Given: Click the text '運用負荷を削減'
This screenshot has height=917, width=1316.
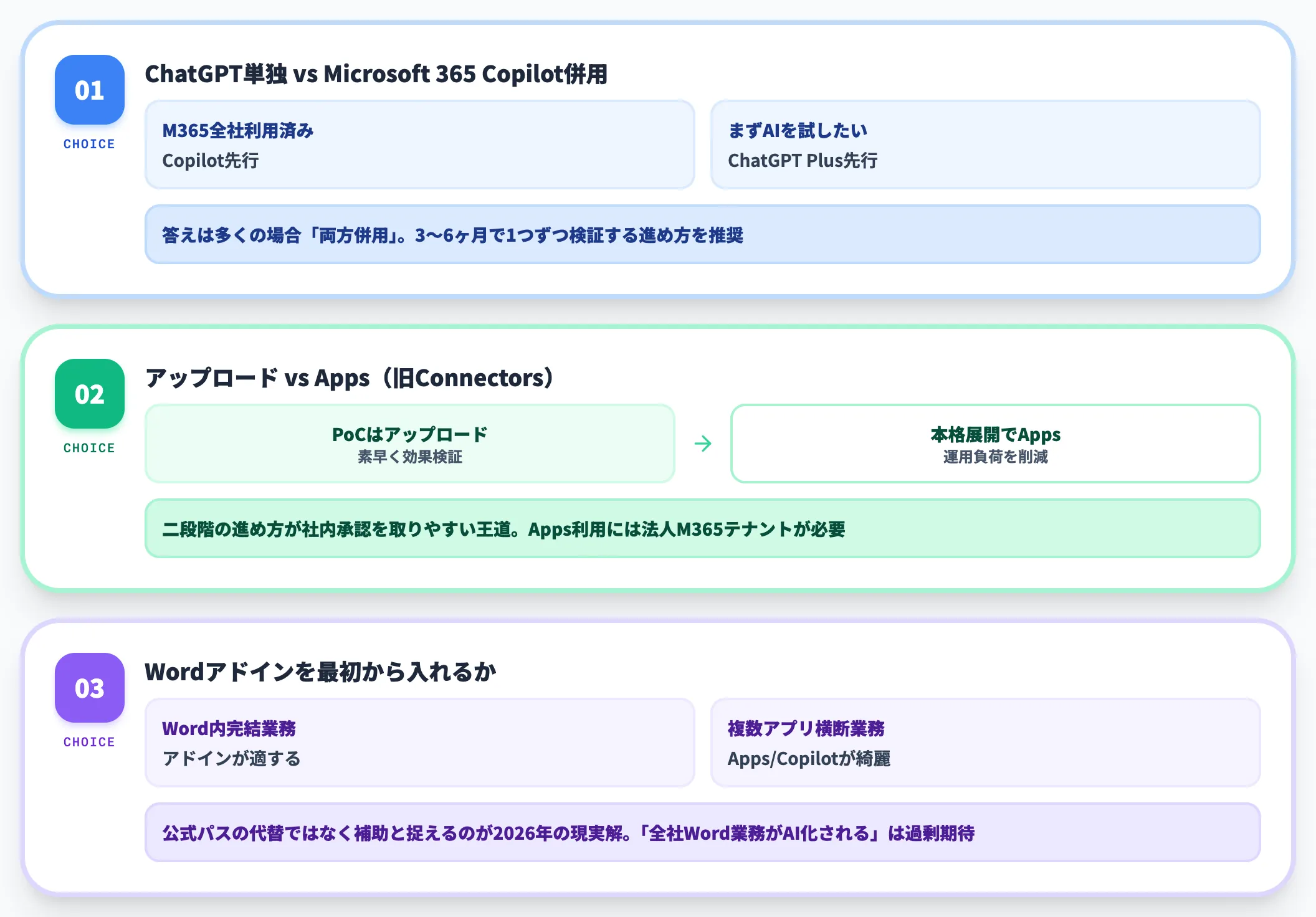Looking at the screenshot, I should 996,457.
